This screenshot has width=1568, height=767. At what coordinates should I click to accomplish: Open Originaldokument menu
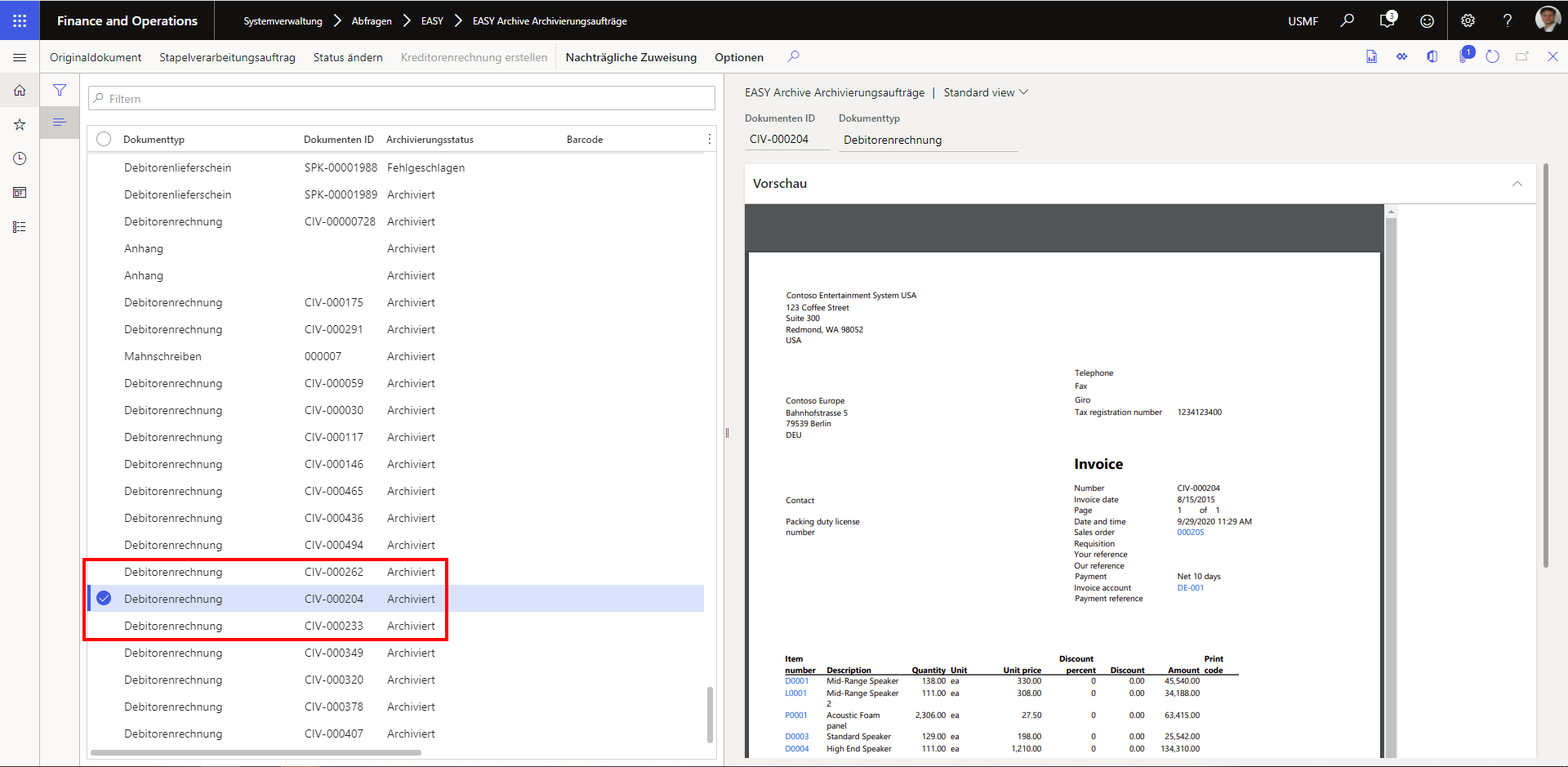point(96,57)
